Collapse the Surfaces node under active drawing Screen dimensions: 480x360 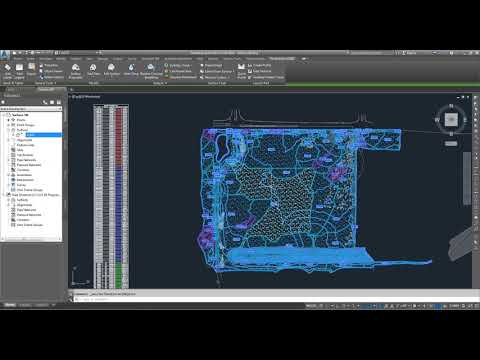coord(9,130)
